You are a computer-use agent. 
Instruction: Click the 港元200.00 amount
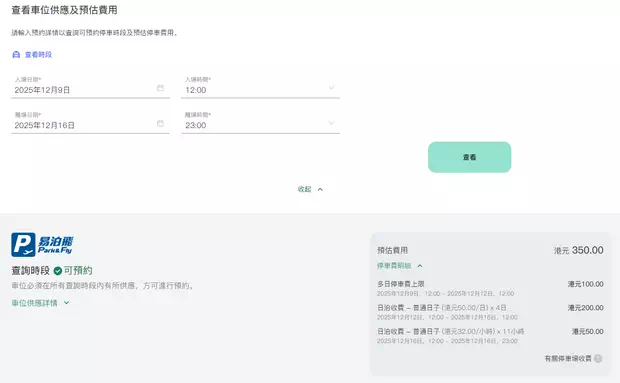[x=586, y=308]
